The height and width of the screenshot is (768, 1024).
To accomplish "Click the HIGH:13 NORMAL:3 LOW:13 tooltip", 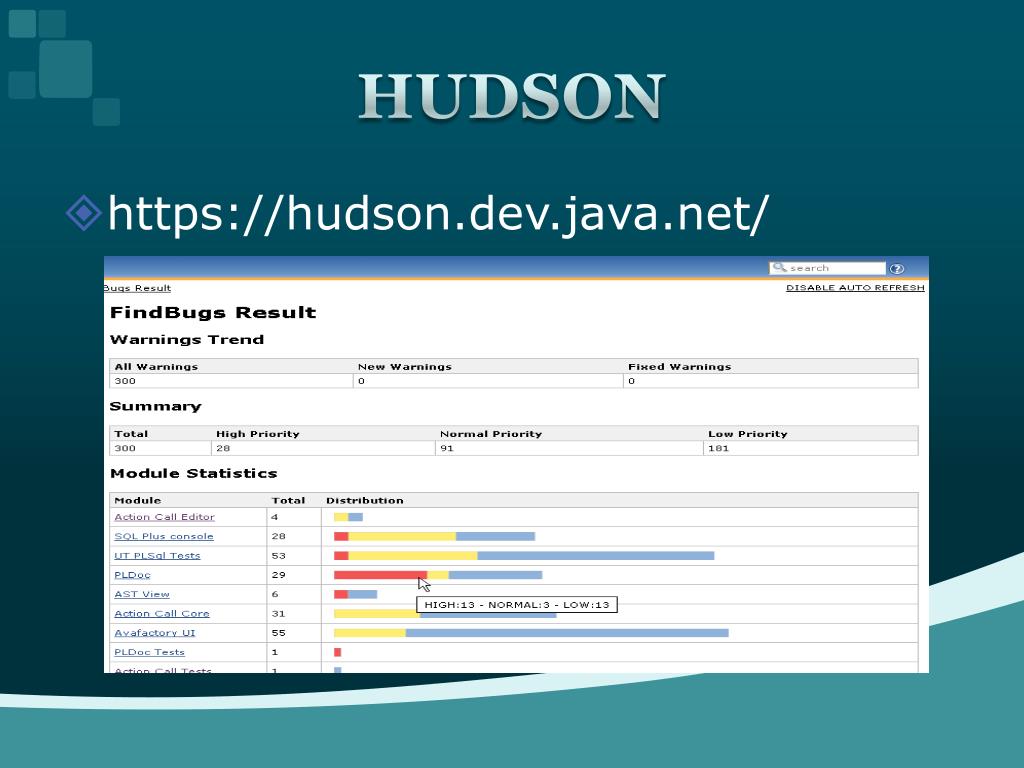I will point(517,605).
